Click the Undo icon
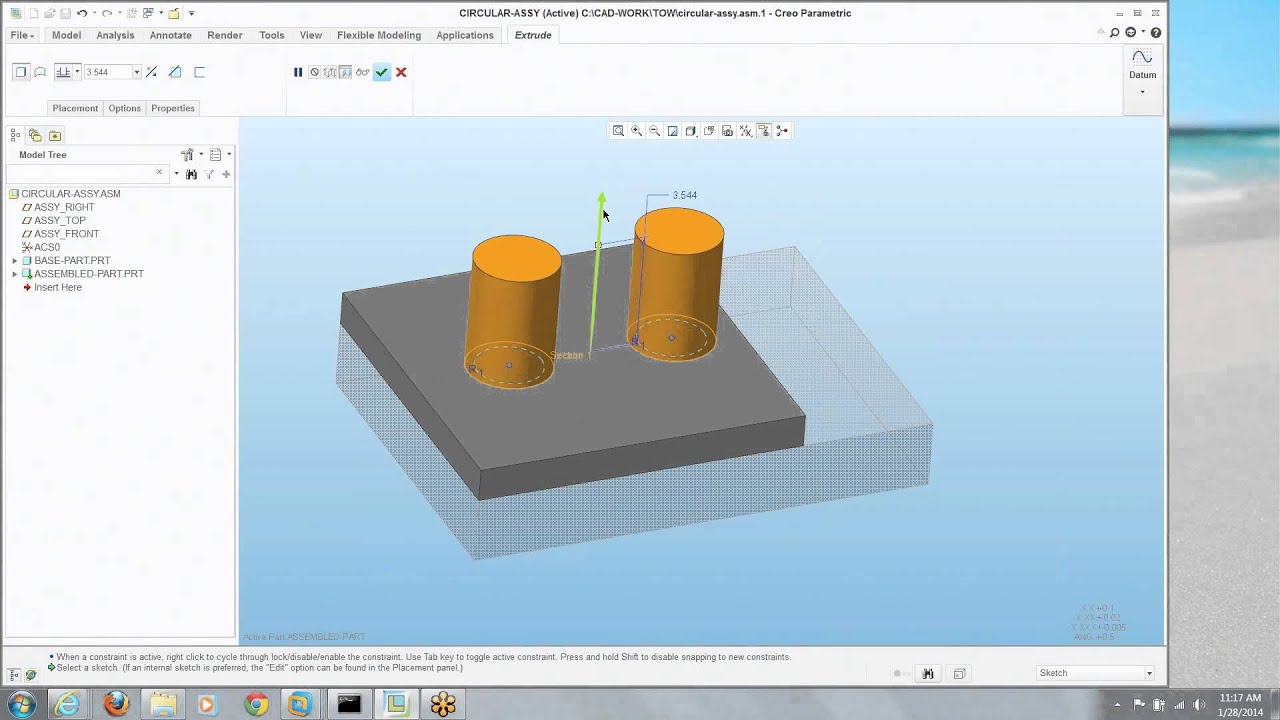This screenshot has height=720, width=1280. 82,13
